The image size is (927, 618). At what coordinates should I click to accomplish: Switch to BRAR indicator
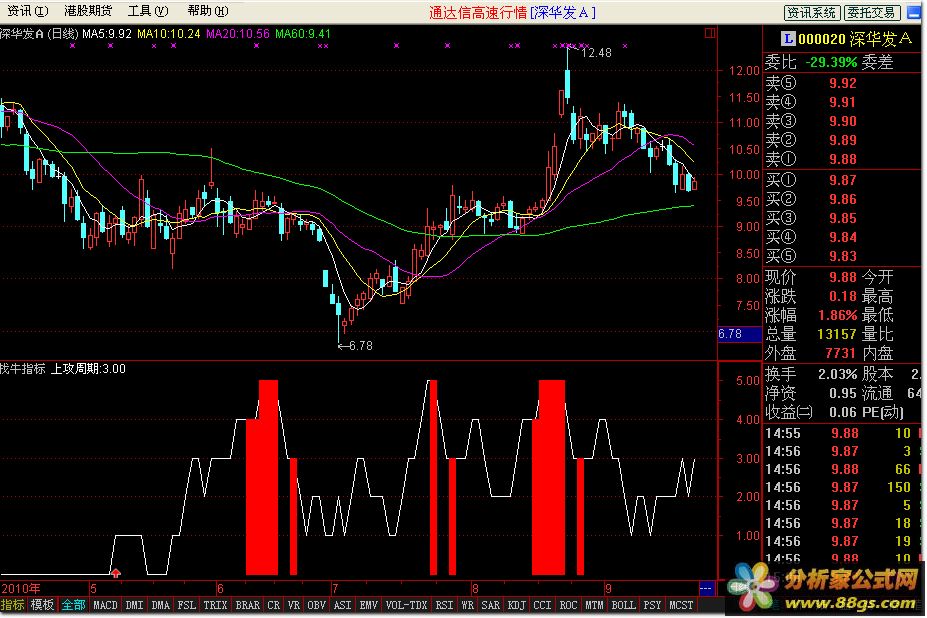[247, 605]
